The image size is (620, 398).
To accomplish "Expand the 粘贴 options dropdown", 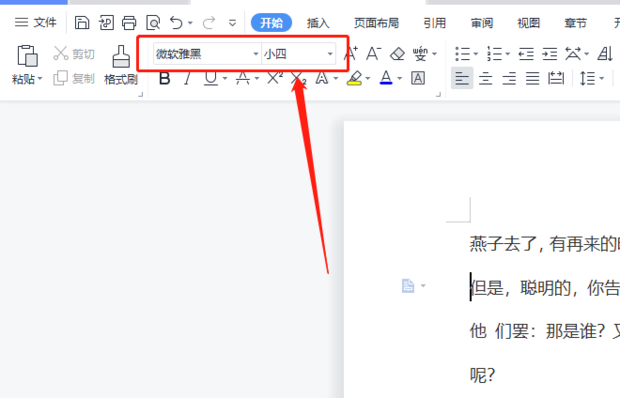I will tap(40, 79).
